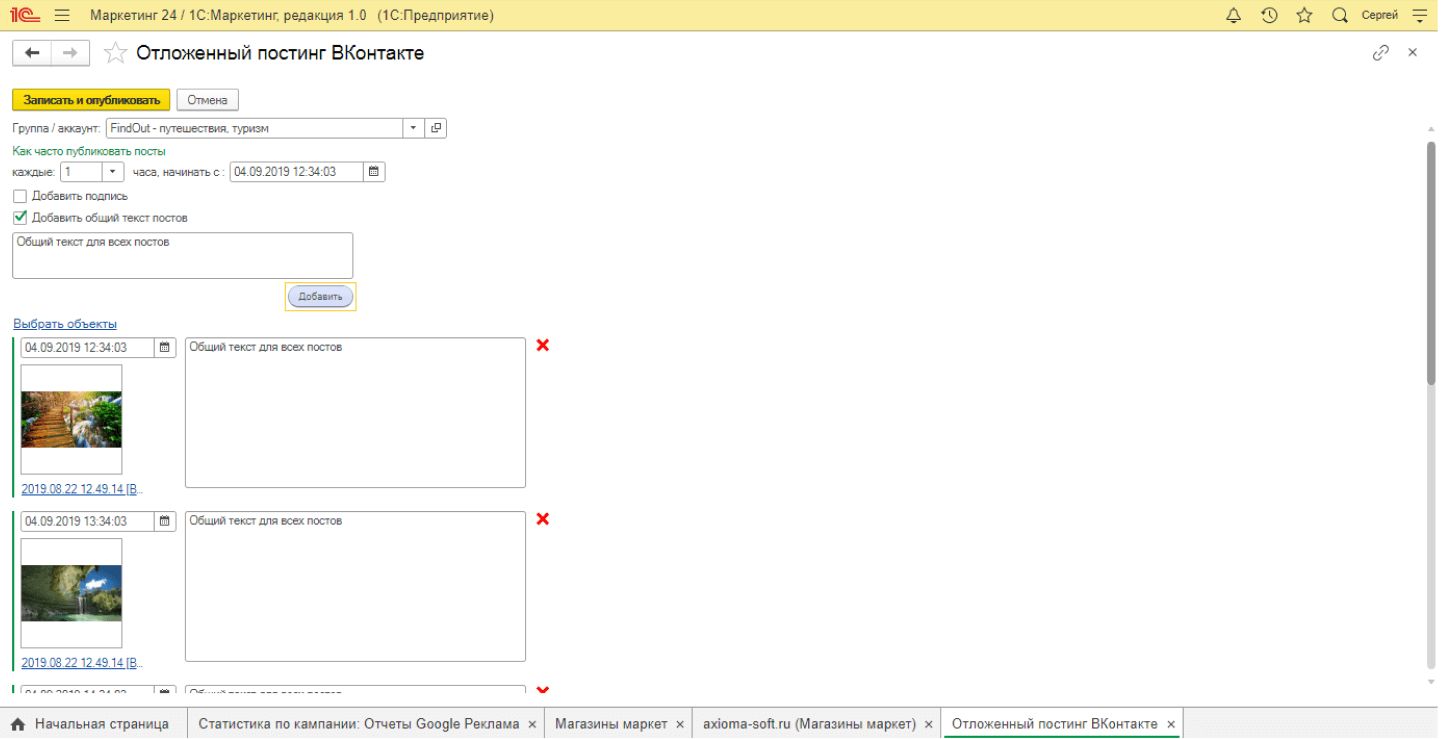This screenshot has width=1441, height=739.
Task: Go back using the left arrow
Action: (x=32, y=53)
